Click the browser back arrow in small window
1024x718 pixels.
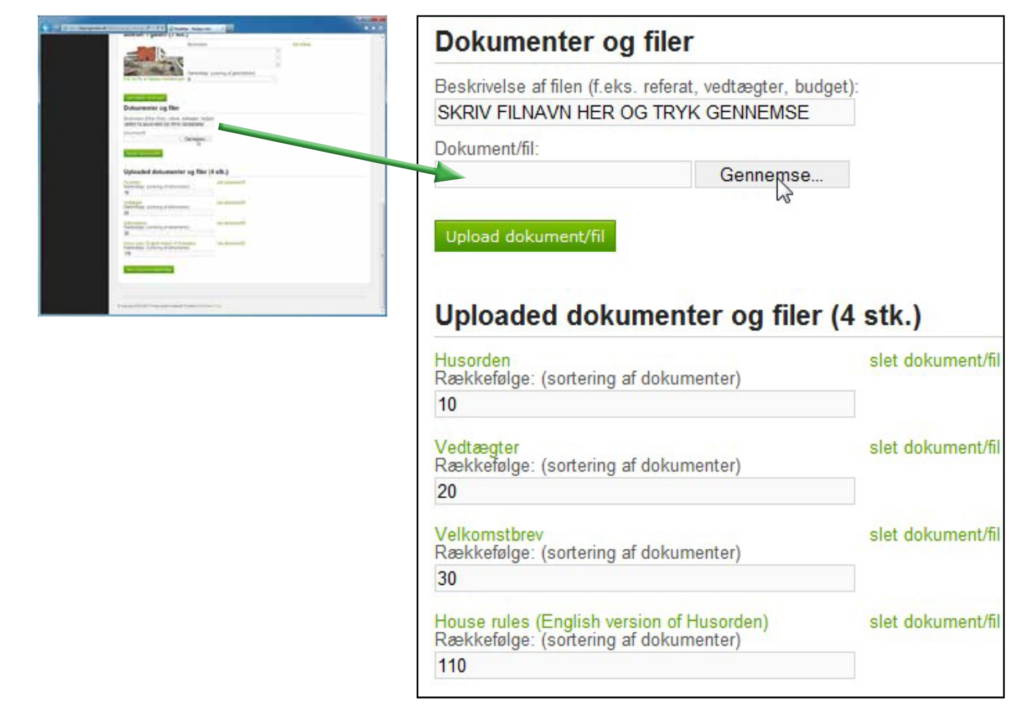(x=48, y=27)
